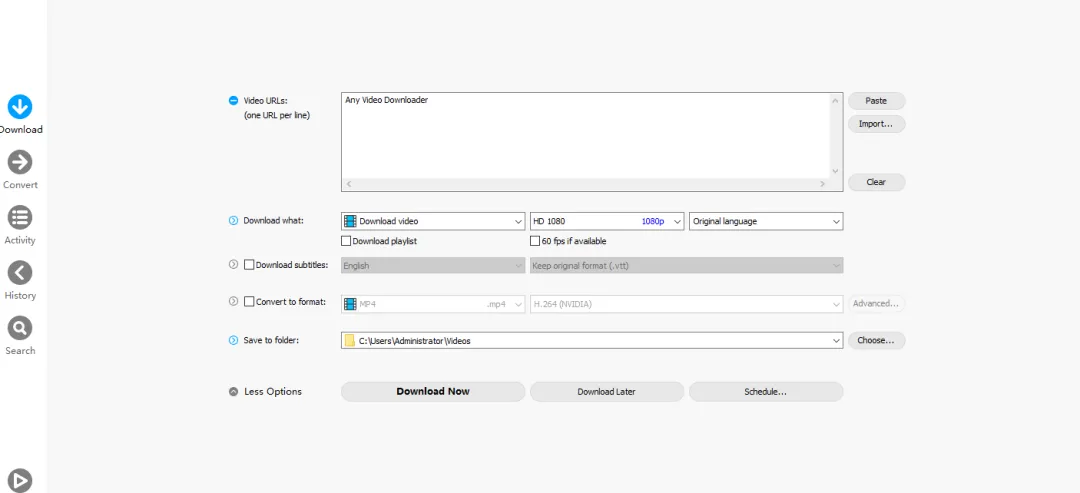Click the Less Options collapse icon
This screenshot has width=1080, height=493.
coord(233,392)
